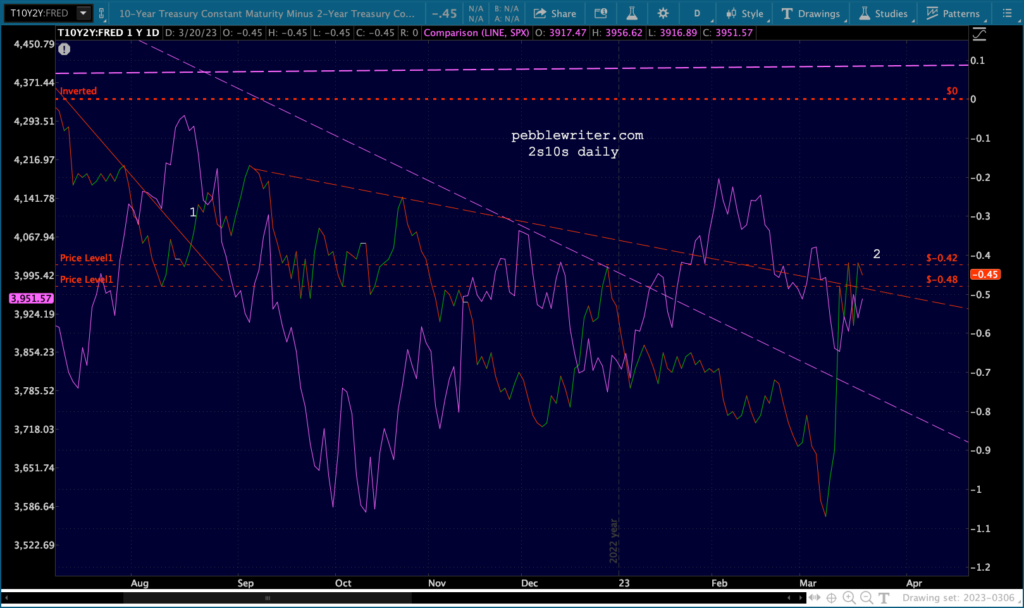Image resolution: width=1024 pixels, height=608 pixels.
Task: Click the 'B: N/A' bid value in header
Action: tap(507, 8)
